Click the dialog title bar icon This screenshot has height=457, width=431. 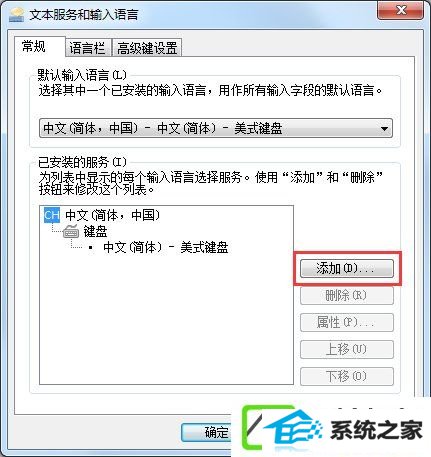click(x=16, y=15)
